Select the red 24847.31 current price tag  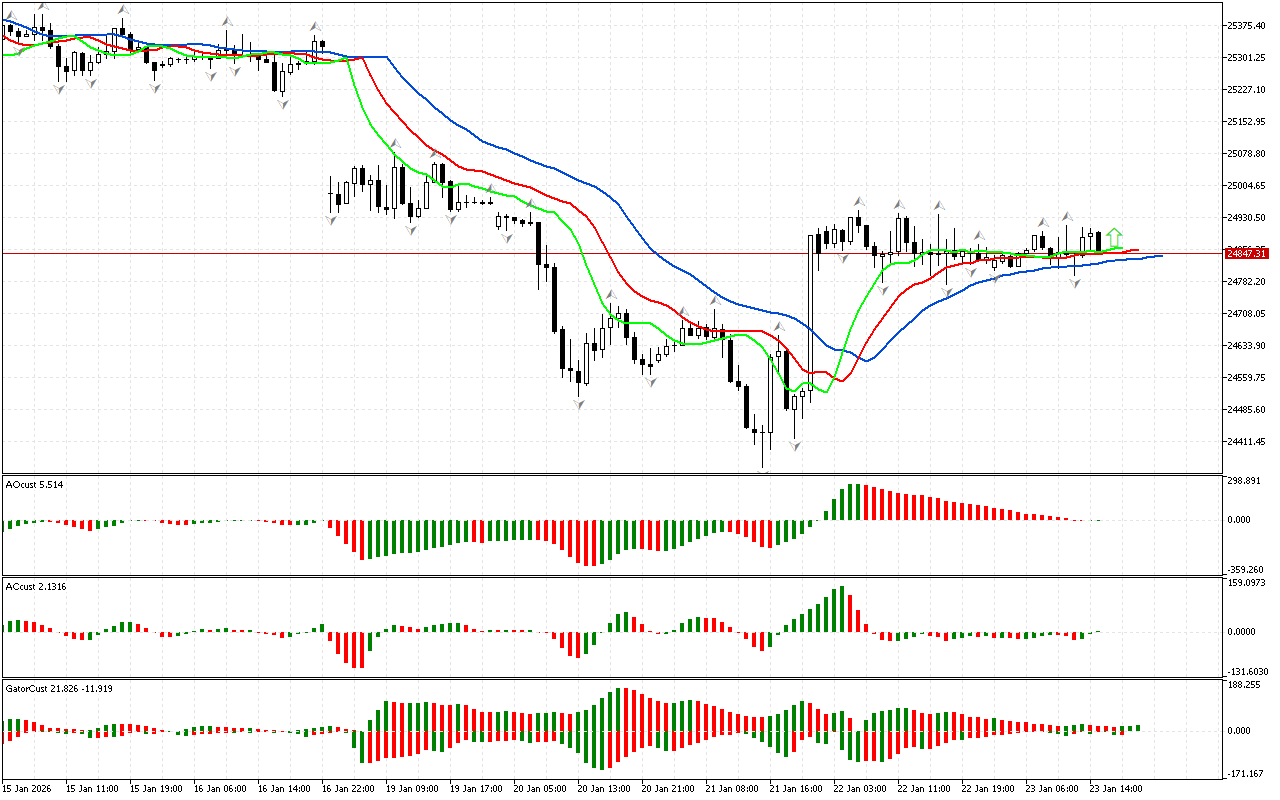1246,254
